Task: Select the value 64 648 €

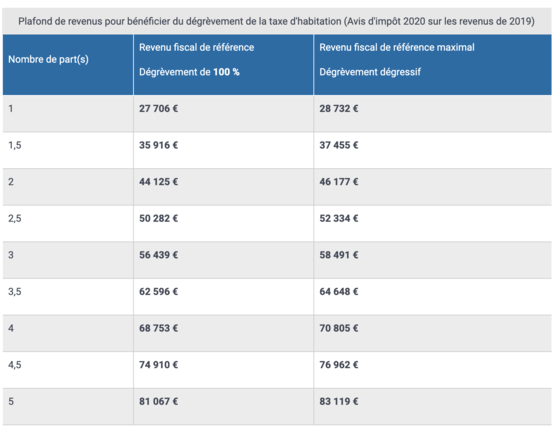Action: [x=339, y=291]
